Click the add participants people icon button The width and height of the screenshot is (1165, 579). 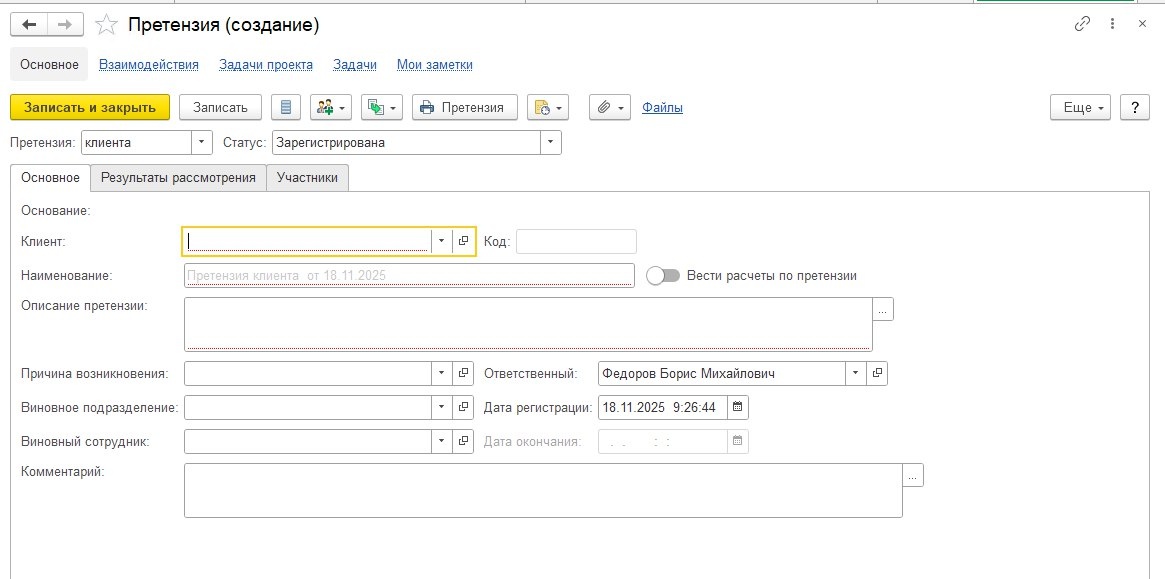pyautogui.click(x=330, y=107)
